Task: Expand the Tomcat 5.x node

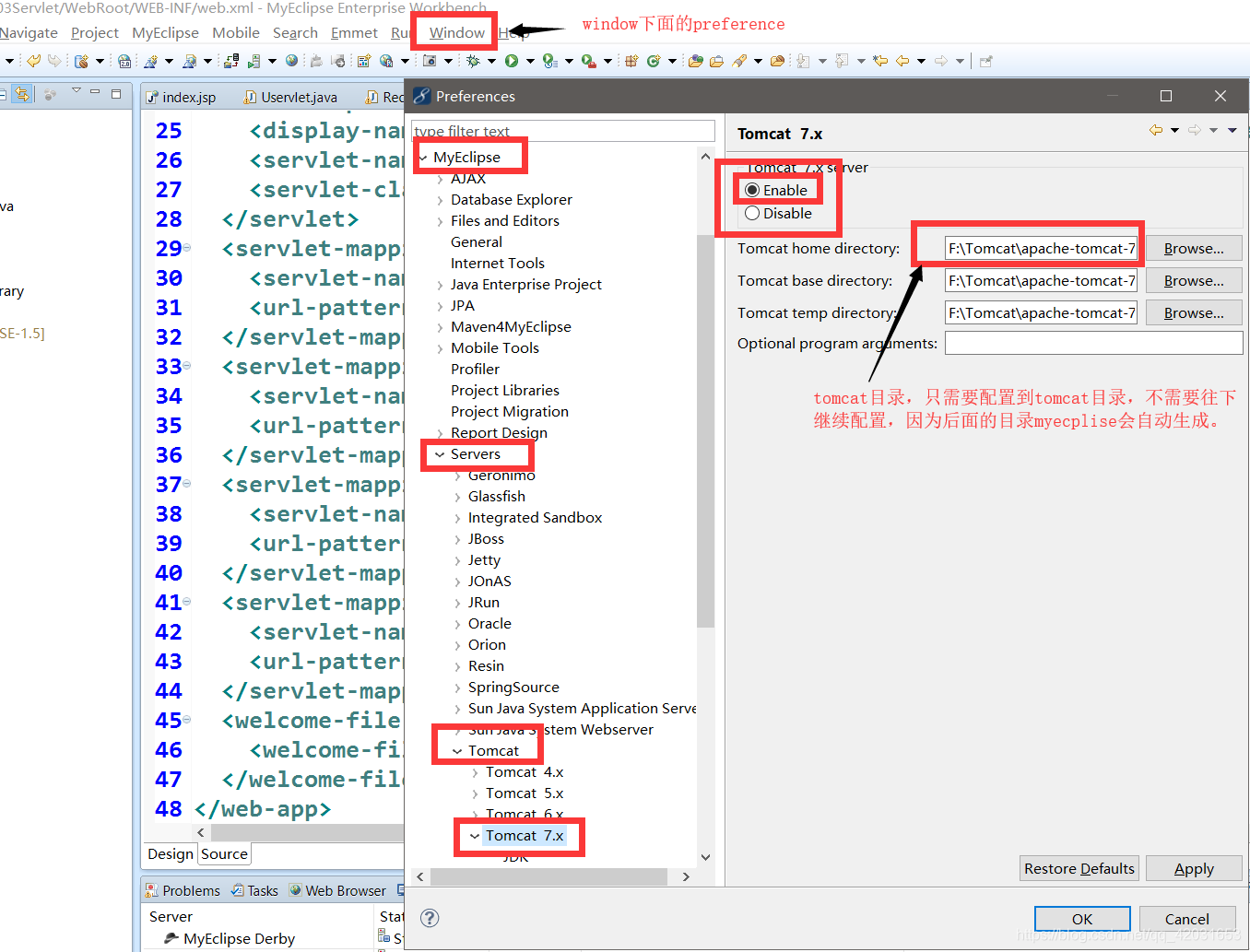Action: pyautogui.click(x=475, y=793)
